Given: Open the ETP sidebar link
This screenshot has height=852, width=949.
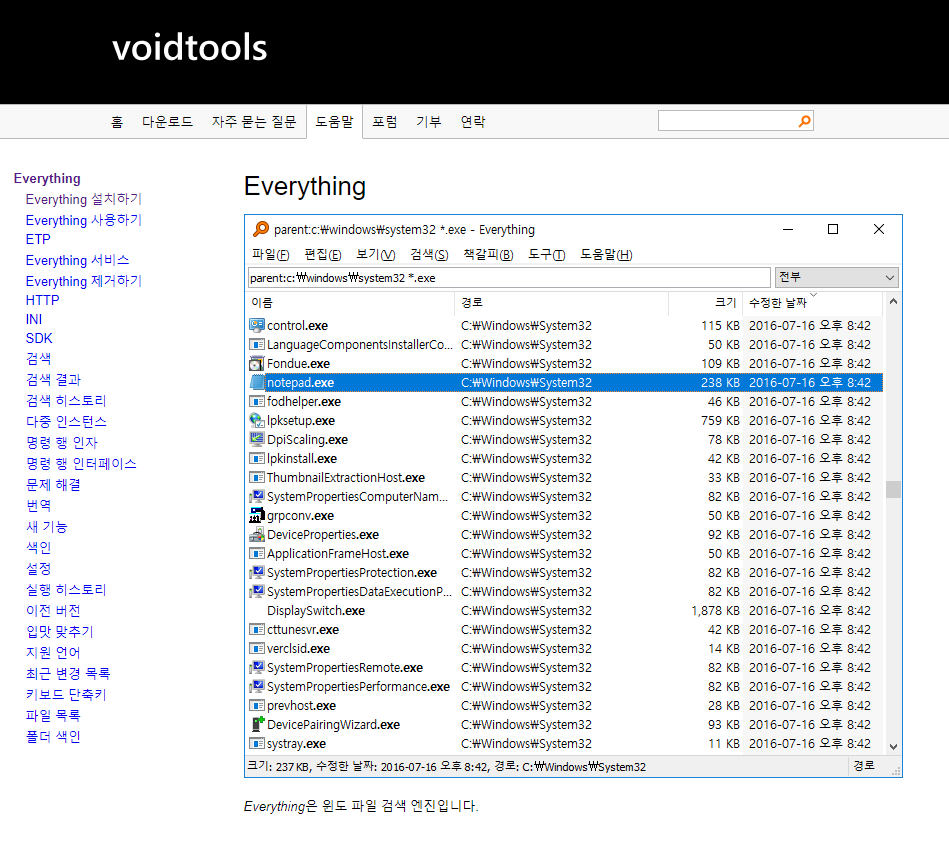Looking at the screenshot, I should [x=38, y=240].
